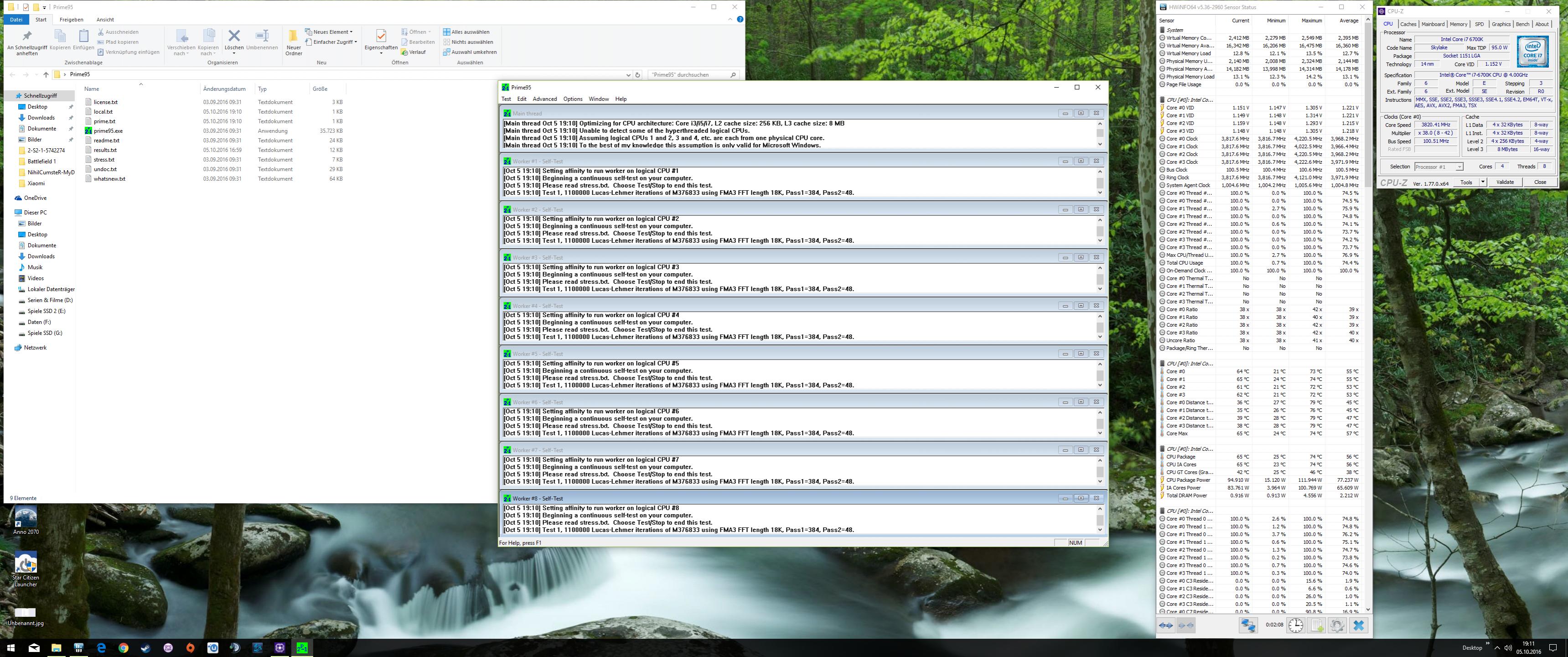Image resolution: width=1568 pixels, height=657 pixels.
Task: Reset HWiNFO elapsed time clock icon
Action: pos(1295,626)
